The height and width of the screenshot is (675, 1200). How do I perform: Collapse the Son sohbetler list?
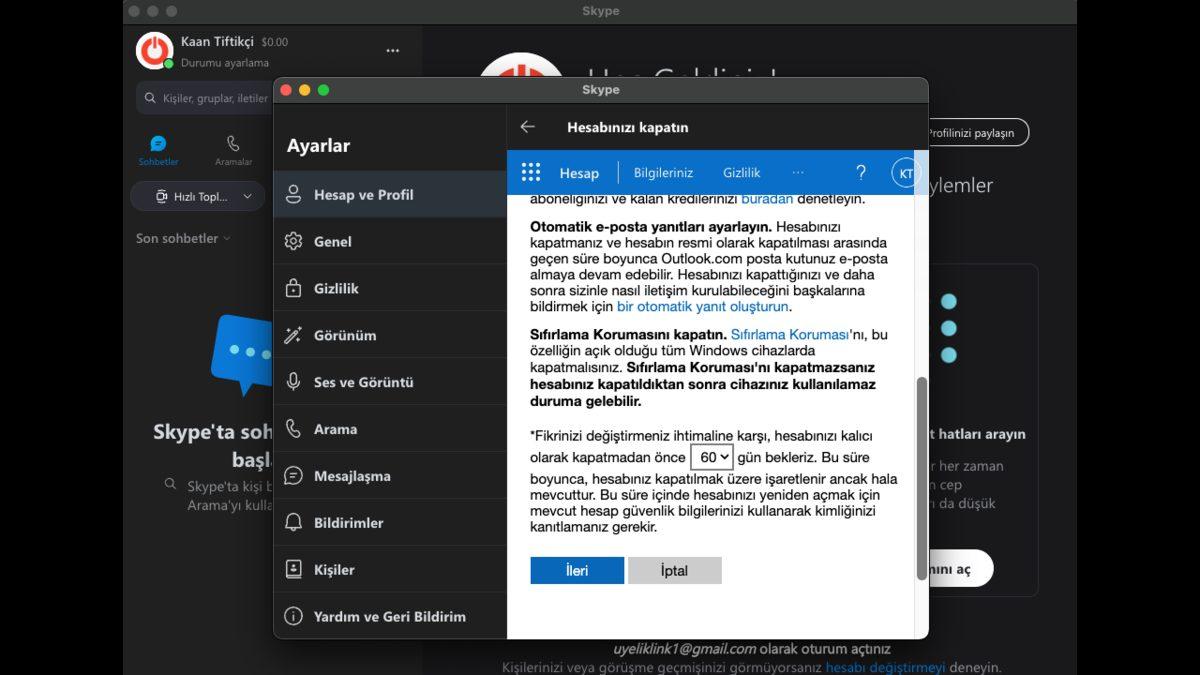[225, 238]
